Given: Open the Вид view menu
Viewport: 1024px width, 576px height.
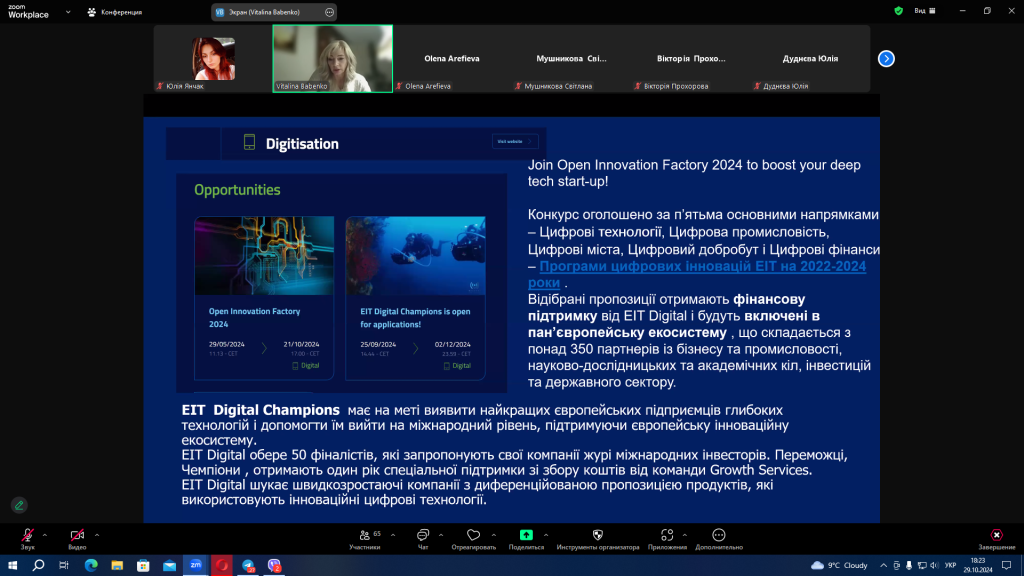Looking at the screenshot, I should click(x=925, y=10).
